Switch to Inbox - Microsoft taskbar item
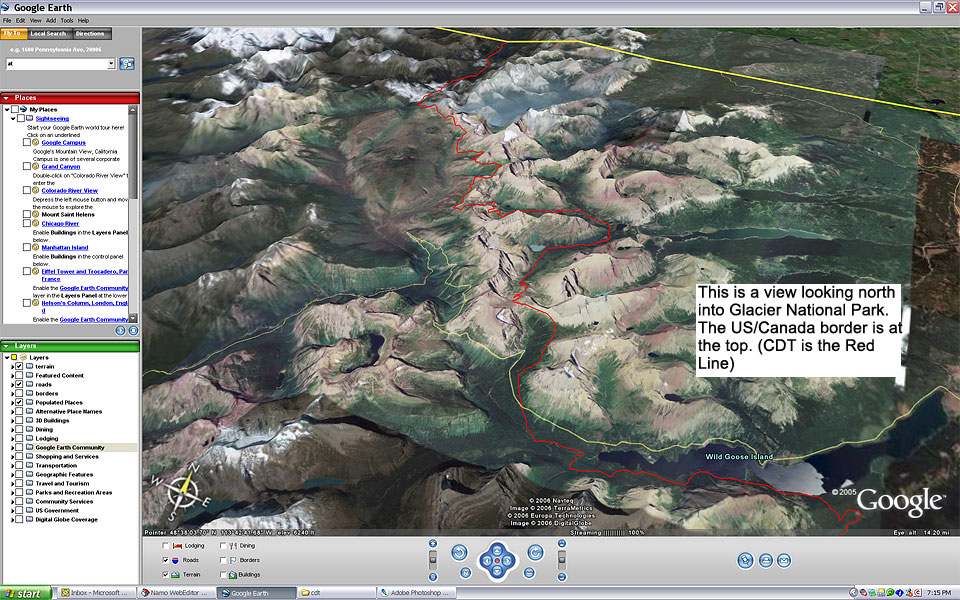Screen dimensions: 960x600 click(x=95, y=593)
